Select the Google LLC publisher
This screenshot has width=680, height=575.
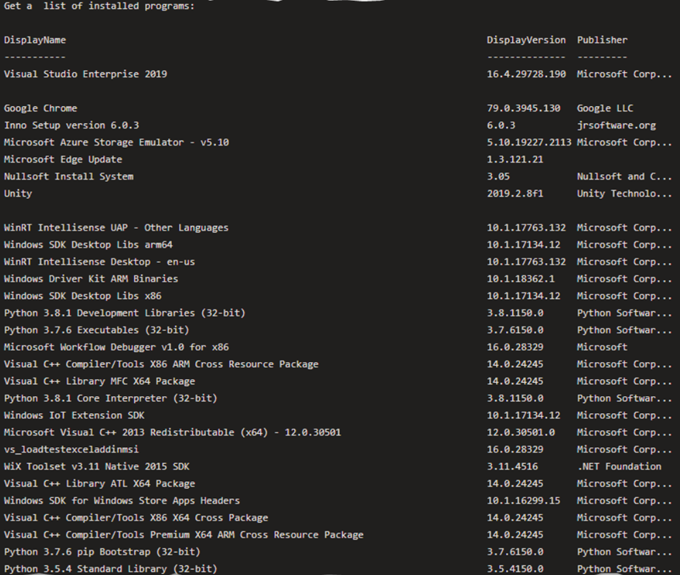pyautogui.click(x=605, y=108)
